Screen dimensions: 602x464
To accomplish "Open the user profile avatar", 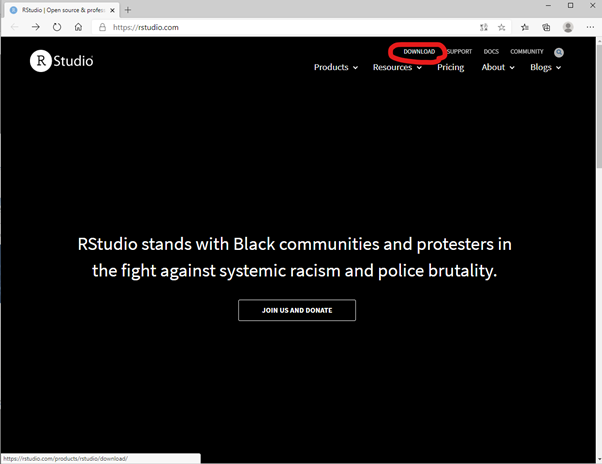I will (568, 27).
